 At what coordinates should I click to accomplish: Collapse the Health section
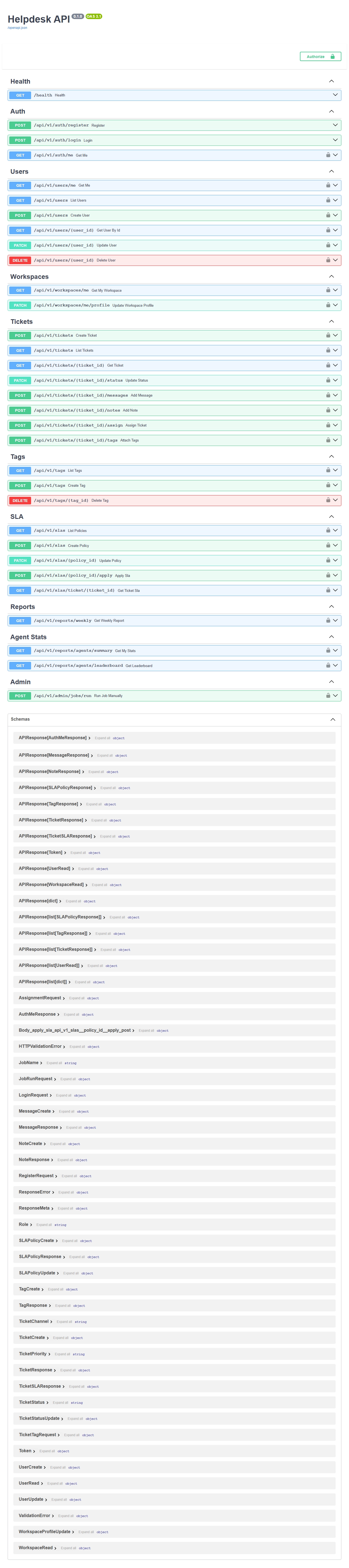coord(331,81)
